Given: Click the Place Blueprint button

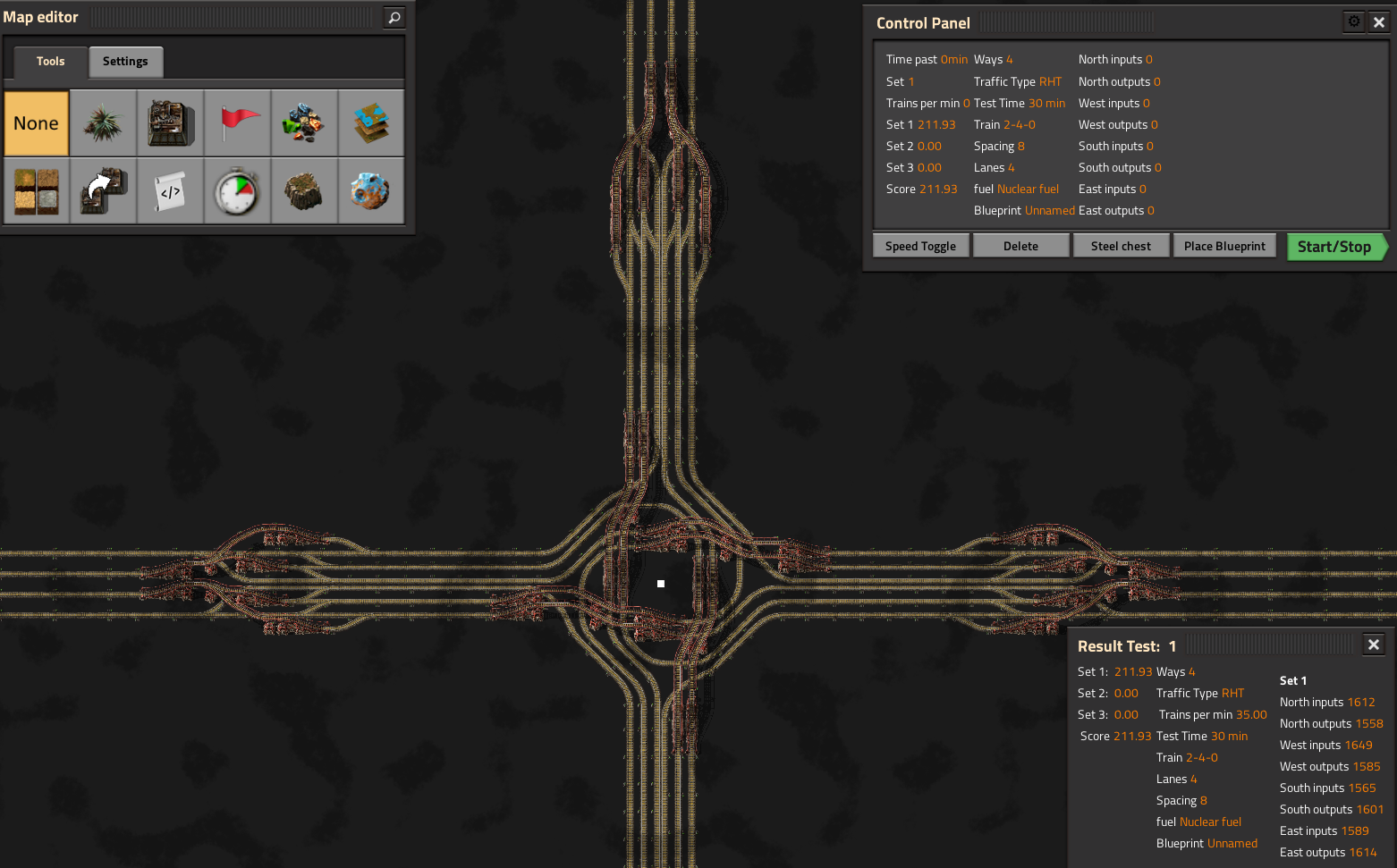Looking at the screenshot, I should pos(1224,246).
